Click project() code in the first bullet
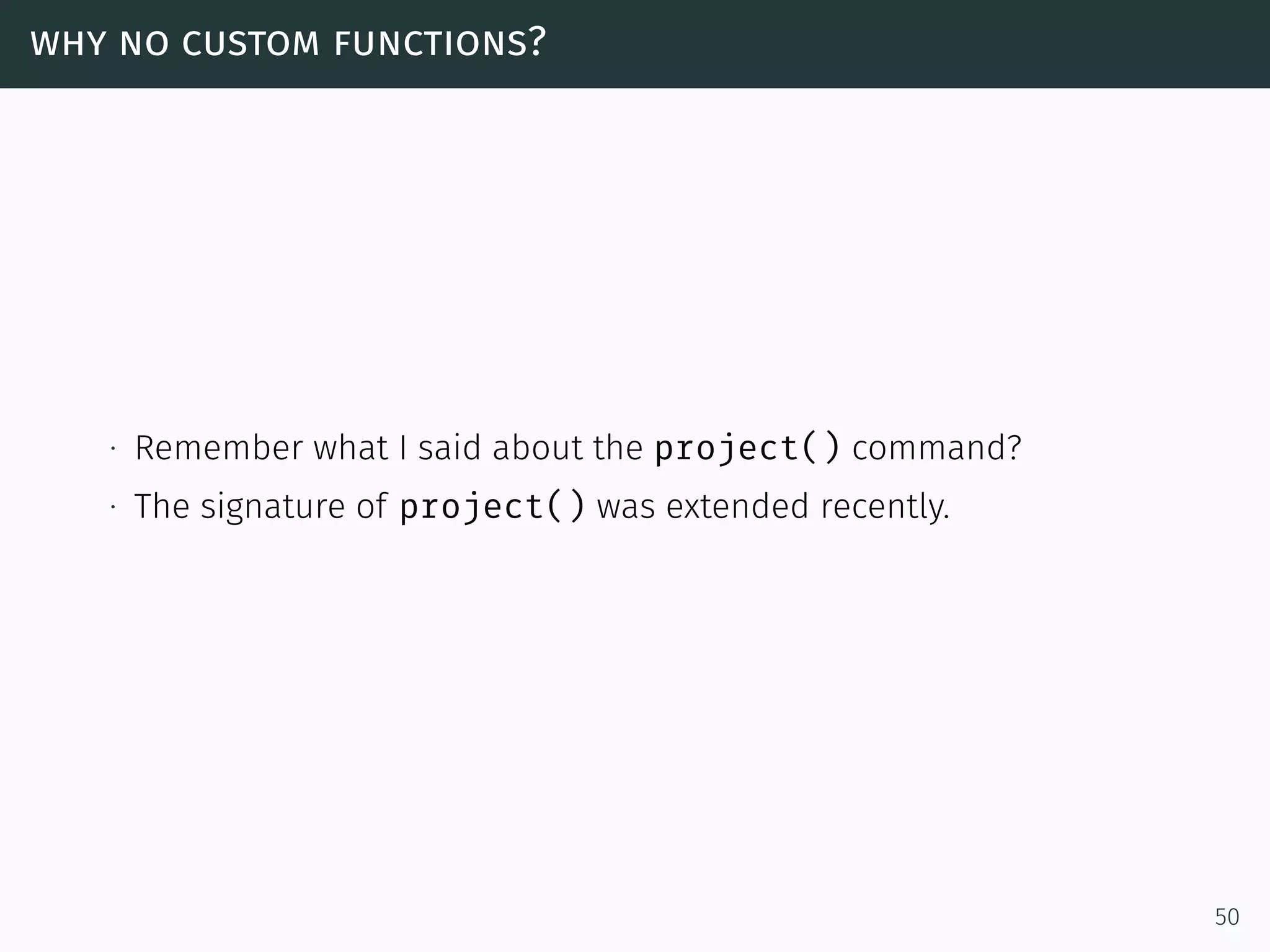 pyautogui.click(x=747, y=447)
